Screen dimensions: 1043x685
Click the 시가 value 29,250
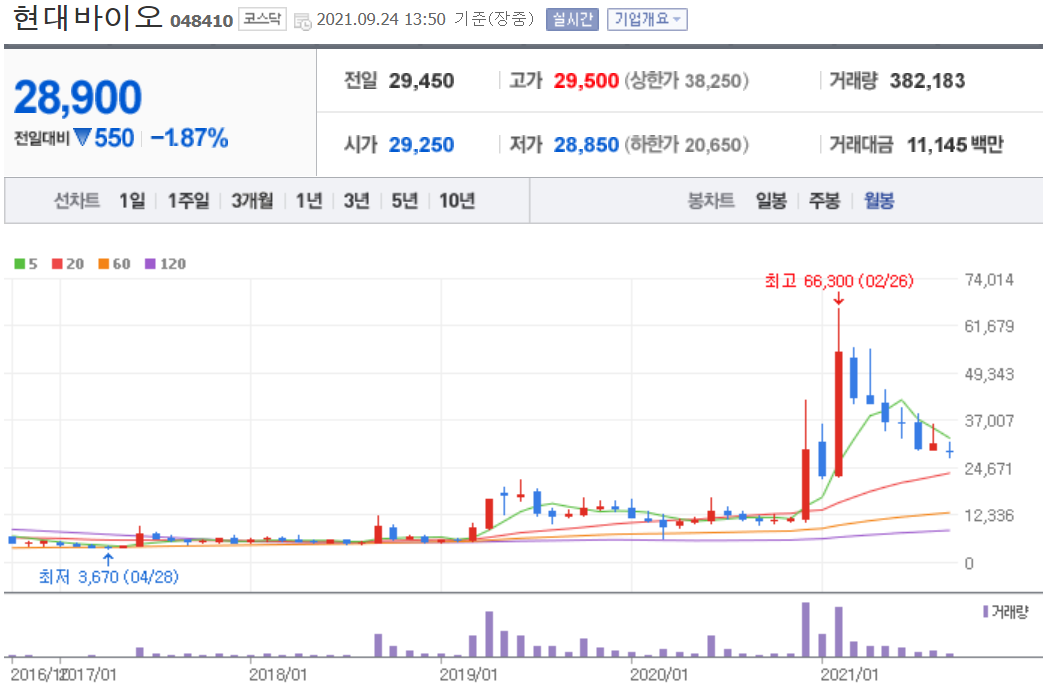point(421,144)
